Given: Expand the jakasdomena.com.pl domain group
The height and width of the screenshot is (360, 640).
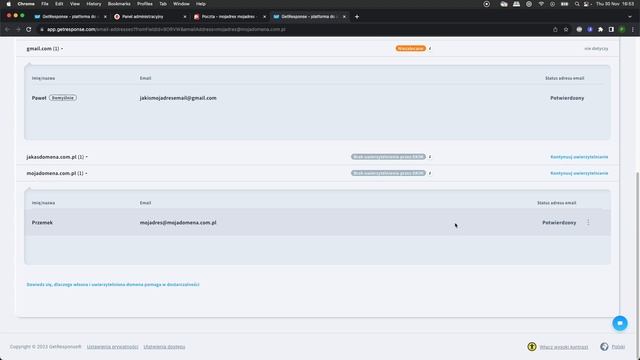Looking at the screenshot, I should (x=57, y=157).
